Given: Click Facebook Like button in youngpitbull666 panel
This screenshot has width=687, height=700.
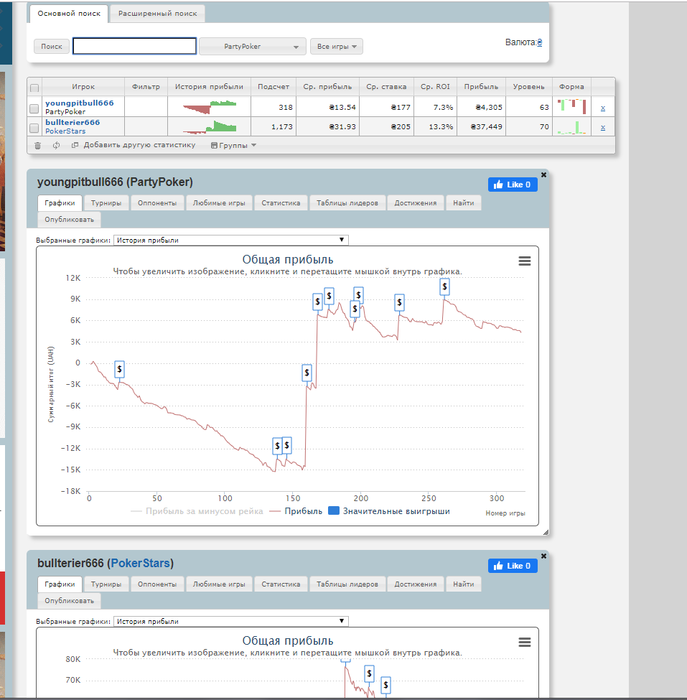Looking at the screenshot, I should 512,185.
